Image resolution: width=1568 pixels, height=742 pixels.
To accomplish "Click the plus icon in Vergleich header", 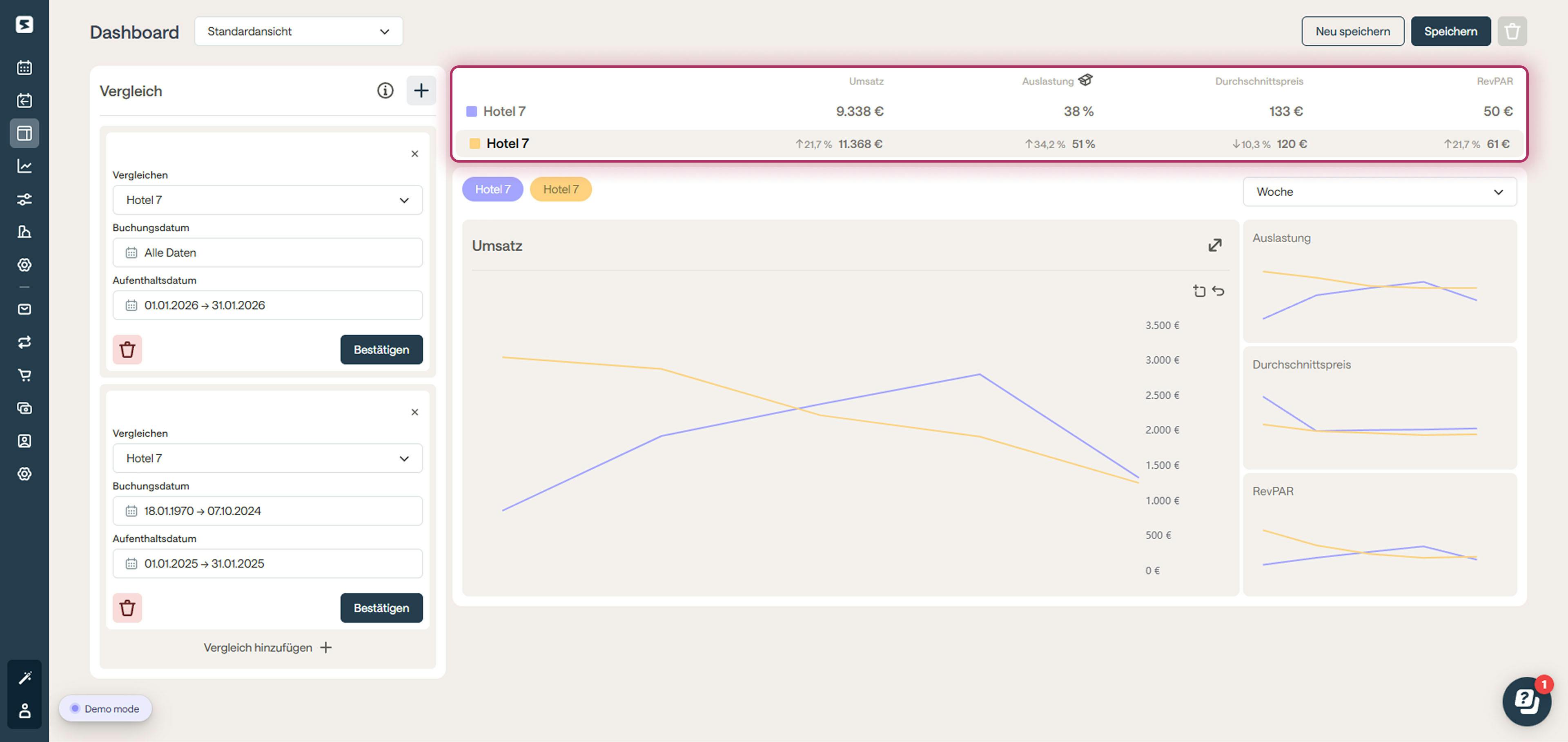I will pos(421,91).
